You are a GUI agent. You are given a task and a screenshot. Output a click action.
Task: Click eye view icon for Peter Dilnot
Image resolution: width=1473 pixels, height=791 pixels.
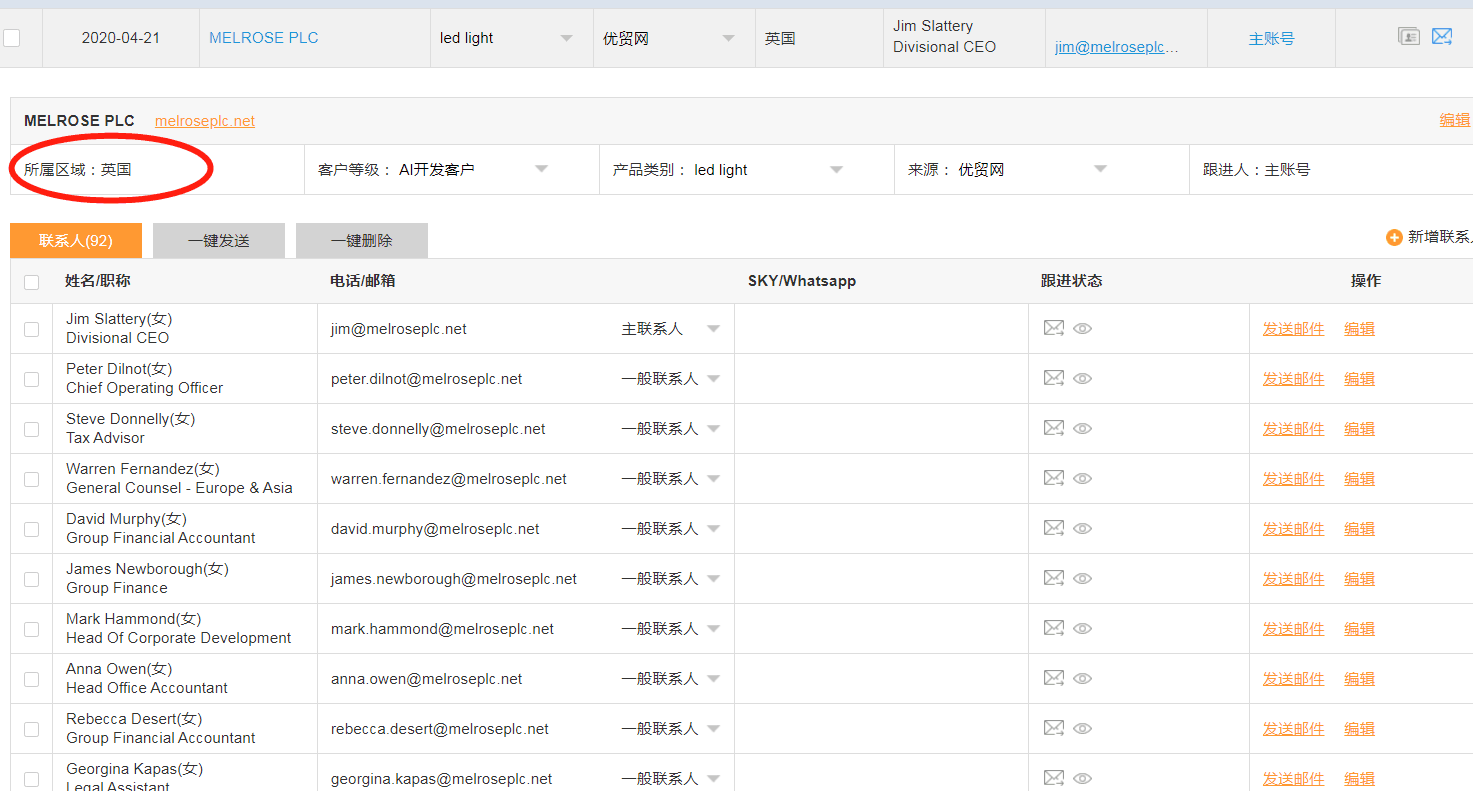coord(1082,378)
